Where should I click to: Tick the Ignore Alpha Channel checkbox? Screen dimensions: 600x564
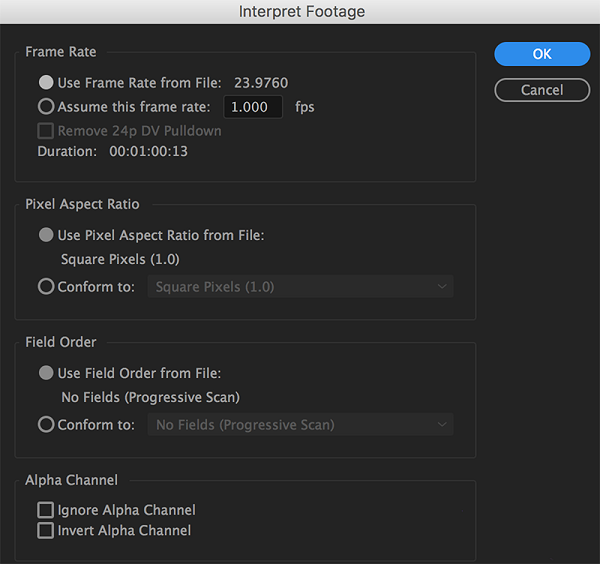[x=46, y=510]
